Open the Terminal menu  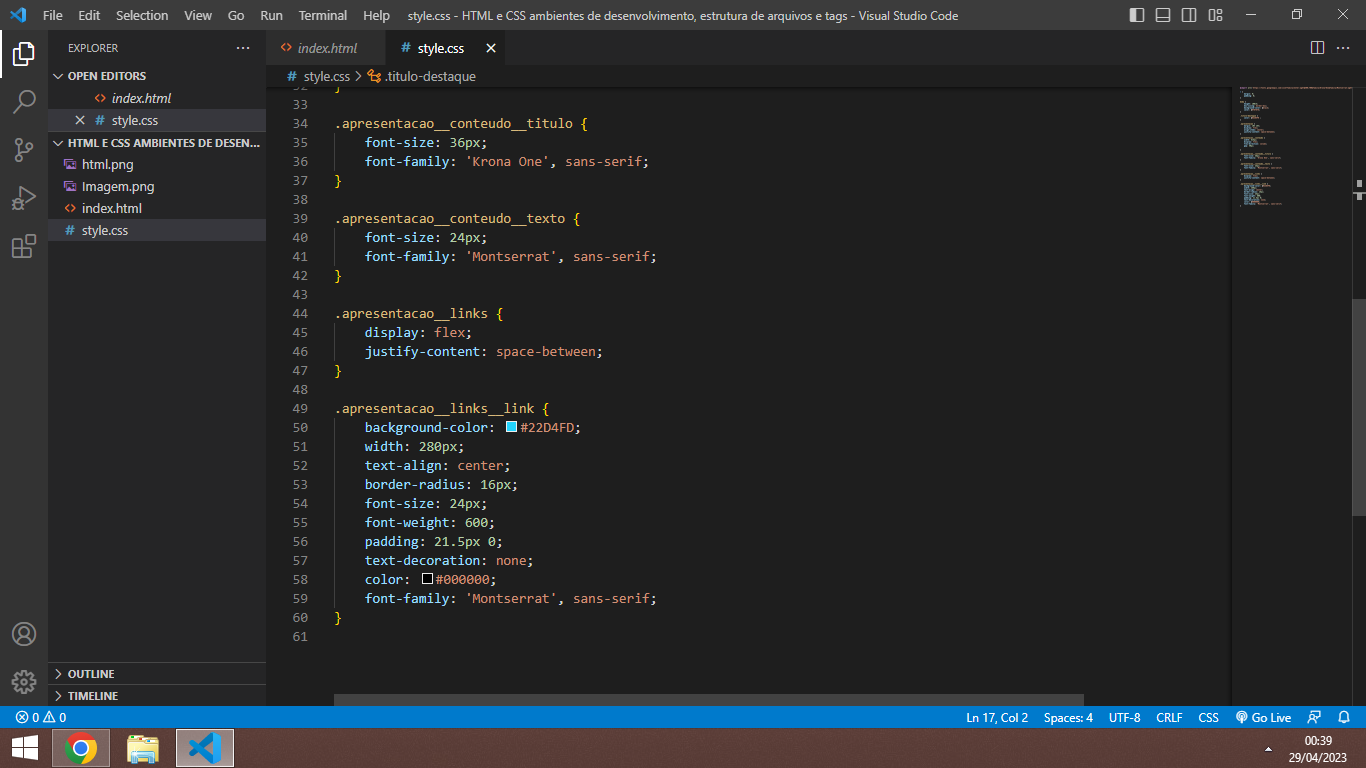(323, 15)
